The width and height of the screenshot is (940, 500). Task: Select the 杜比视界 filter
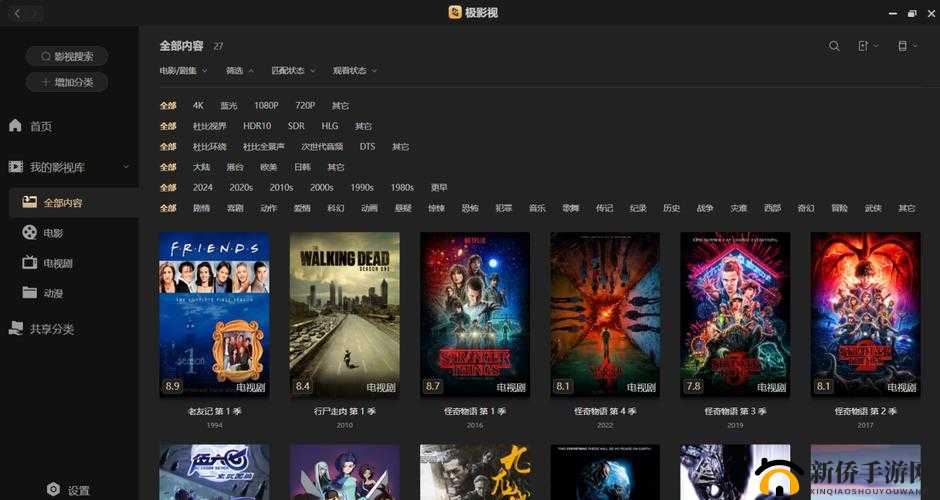pyautogui.click(x=210, y=126)
